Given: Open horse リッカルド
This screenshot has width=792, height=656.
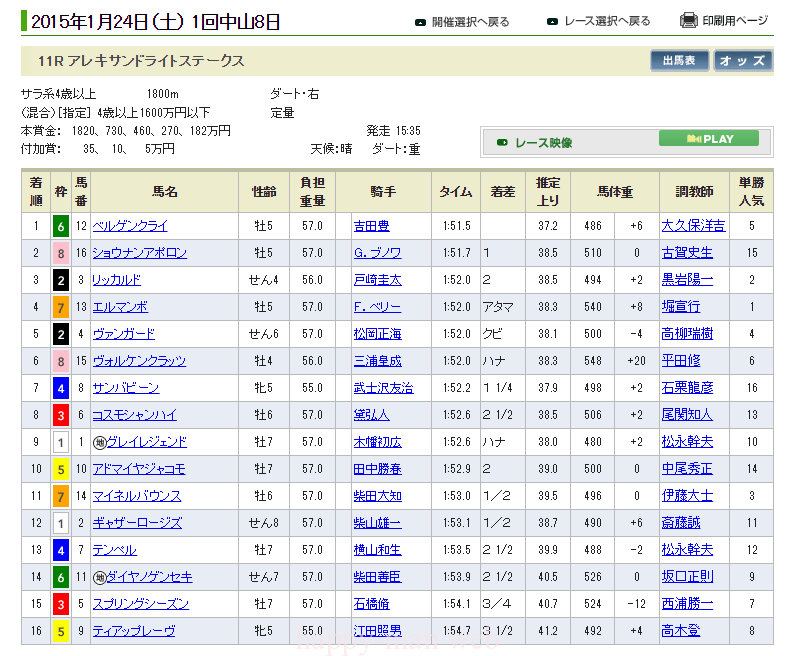Looking at the screenshot, I should [116, 280].
